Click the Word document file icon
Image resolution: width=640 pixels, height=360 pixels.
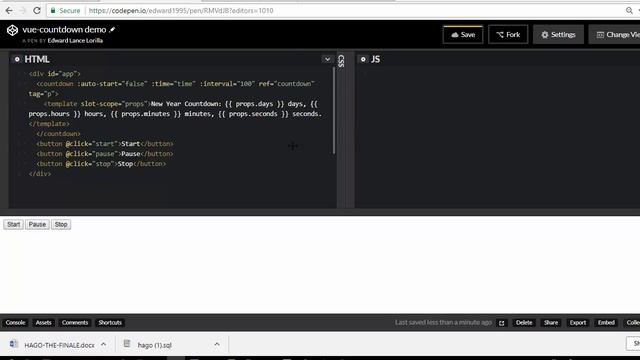pos(13,344)
